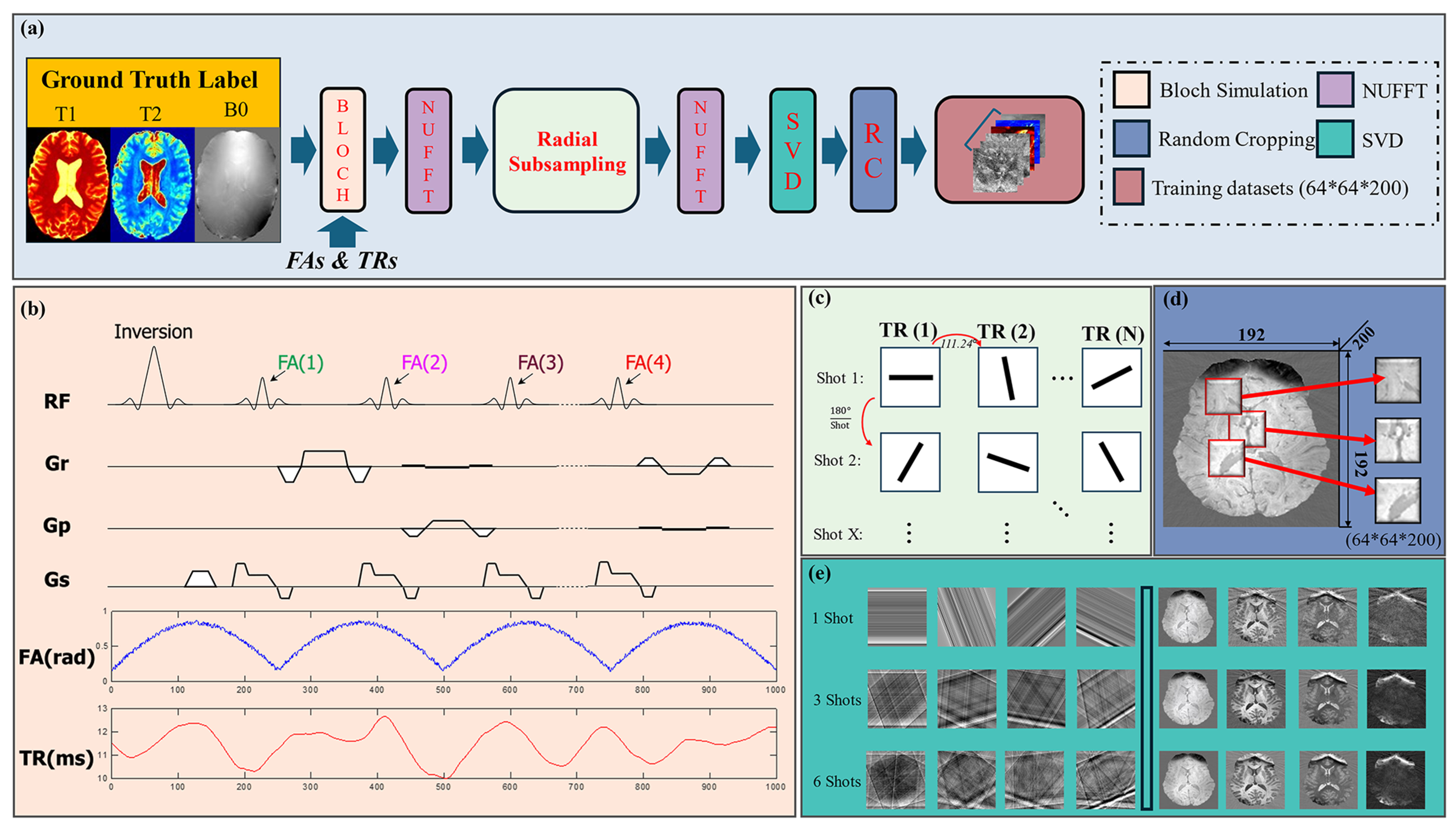Click the T1 brain map image

coord(68,184)
